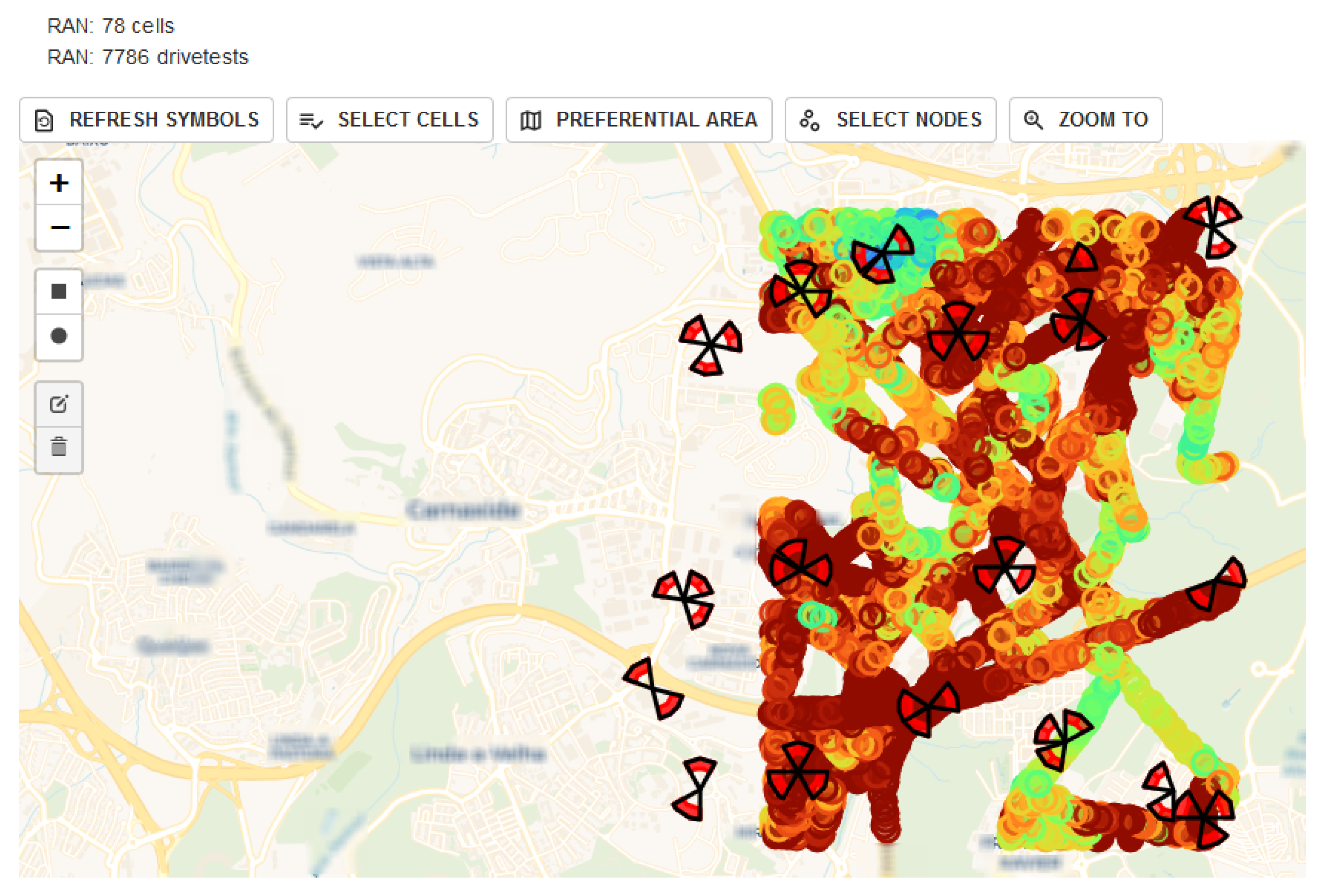Click the magnifier icon in Zoom To

click(1032, 120)
